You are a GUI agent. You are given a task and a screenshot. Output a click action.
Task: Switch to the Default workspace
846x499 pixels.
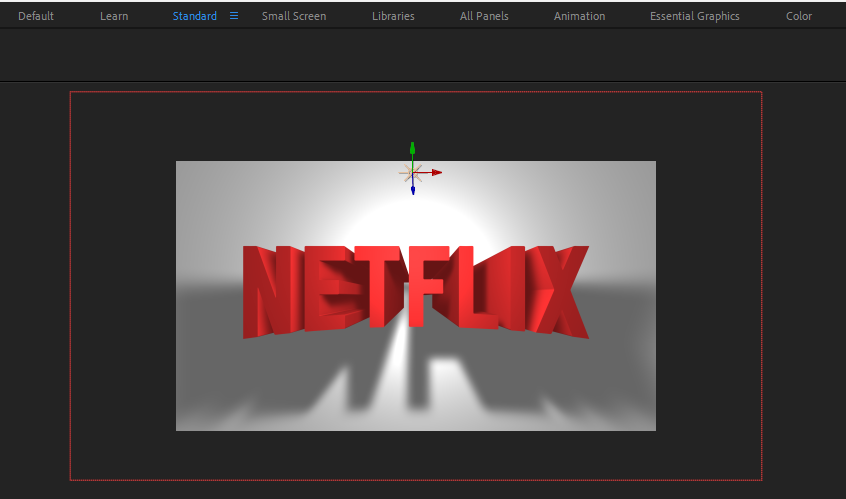[36, 16]
